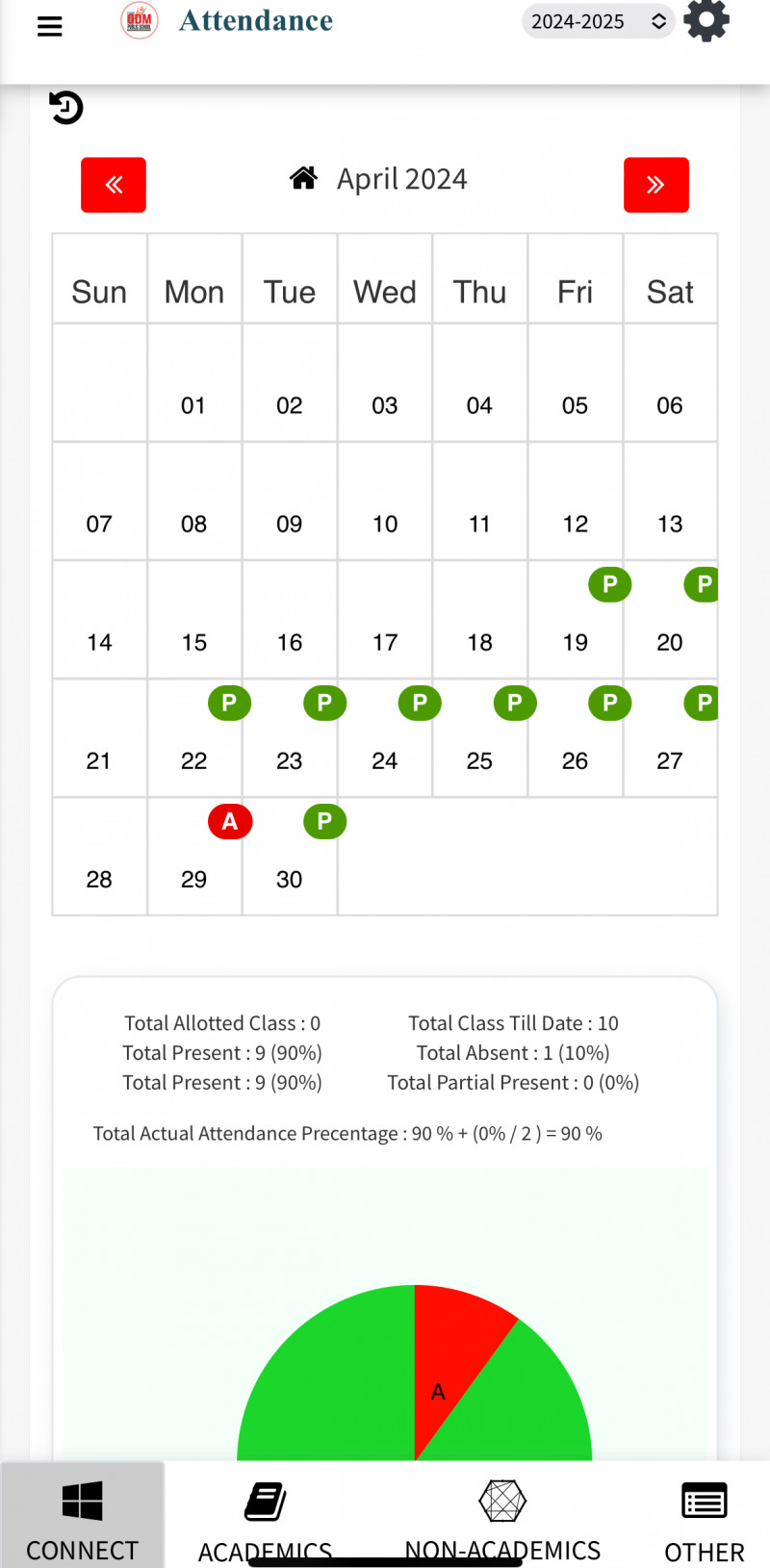
Task: Open the 2024-2025 academic year dropdown
Action: [x=598, y=21]
